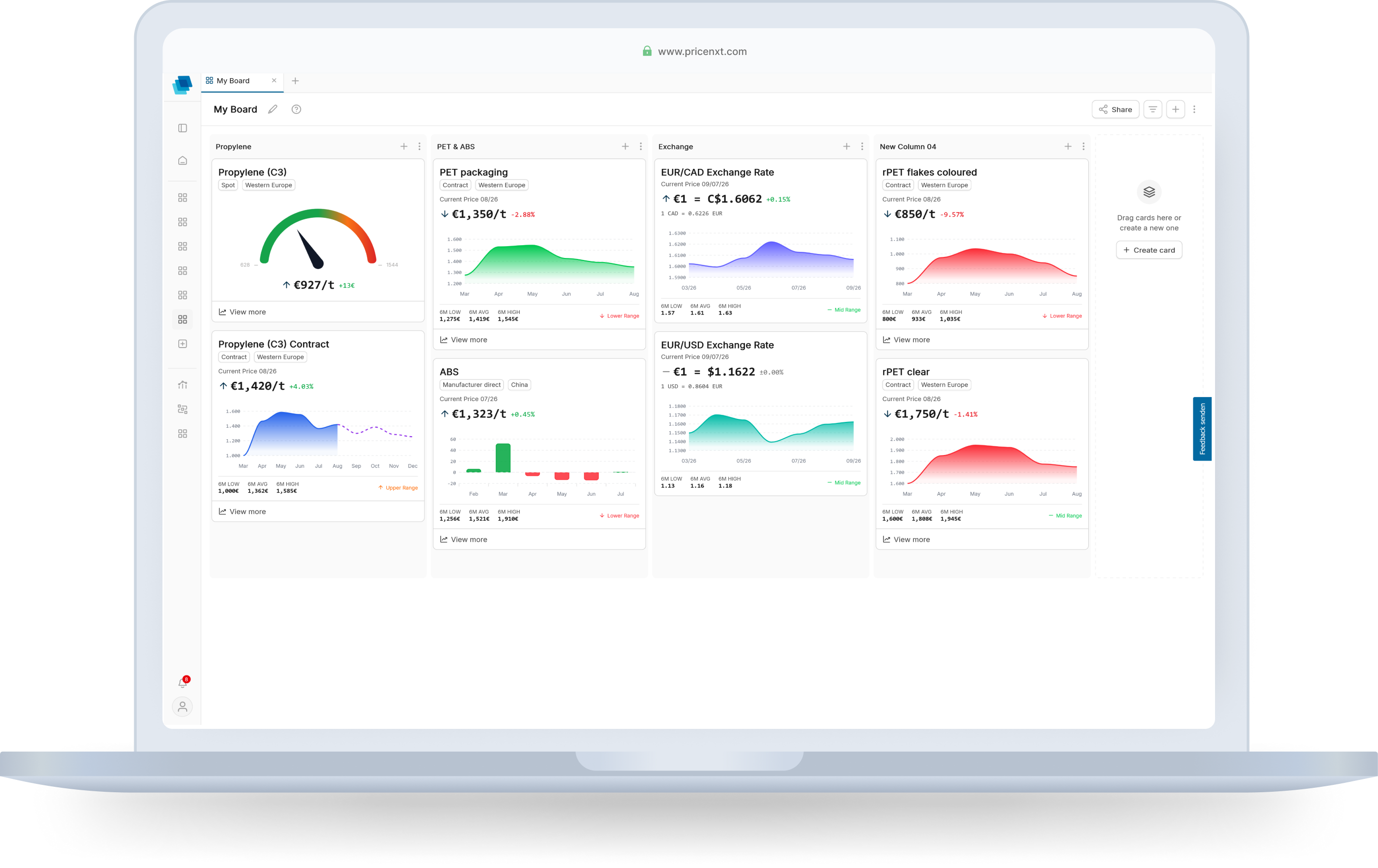Click the add-board plus sidebar icon

183,344
